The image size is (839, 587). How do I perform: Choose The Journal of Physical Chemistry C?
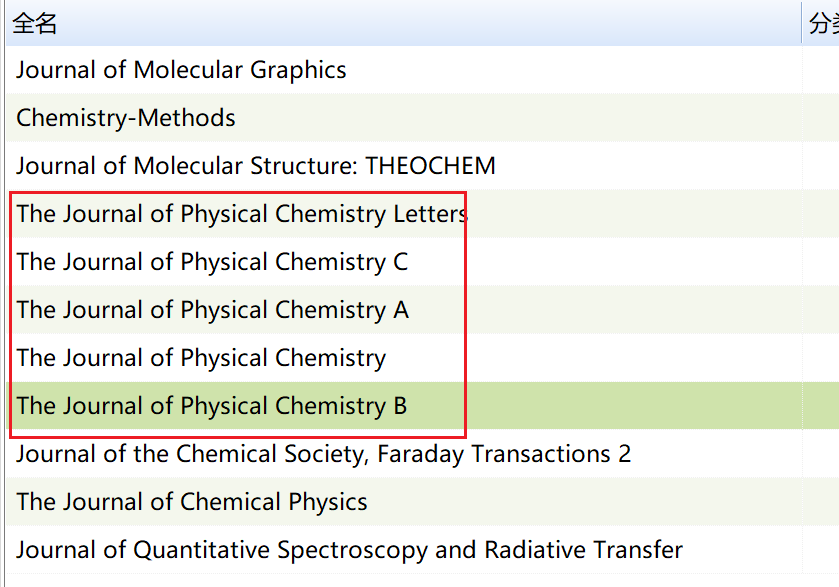click(x=212, y=262)
